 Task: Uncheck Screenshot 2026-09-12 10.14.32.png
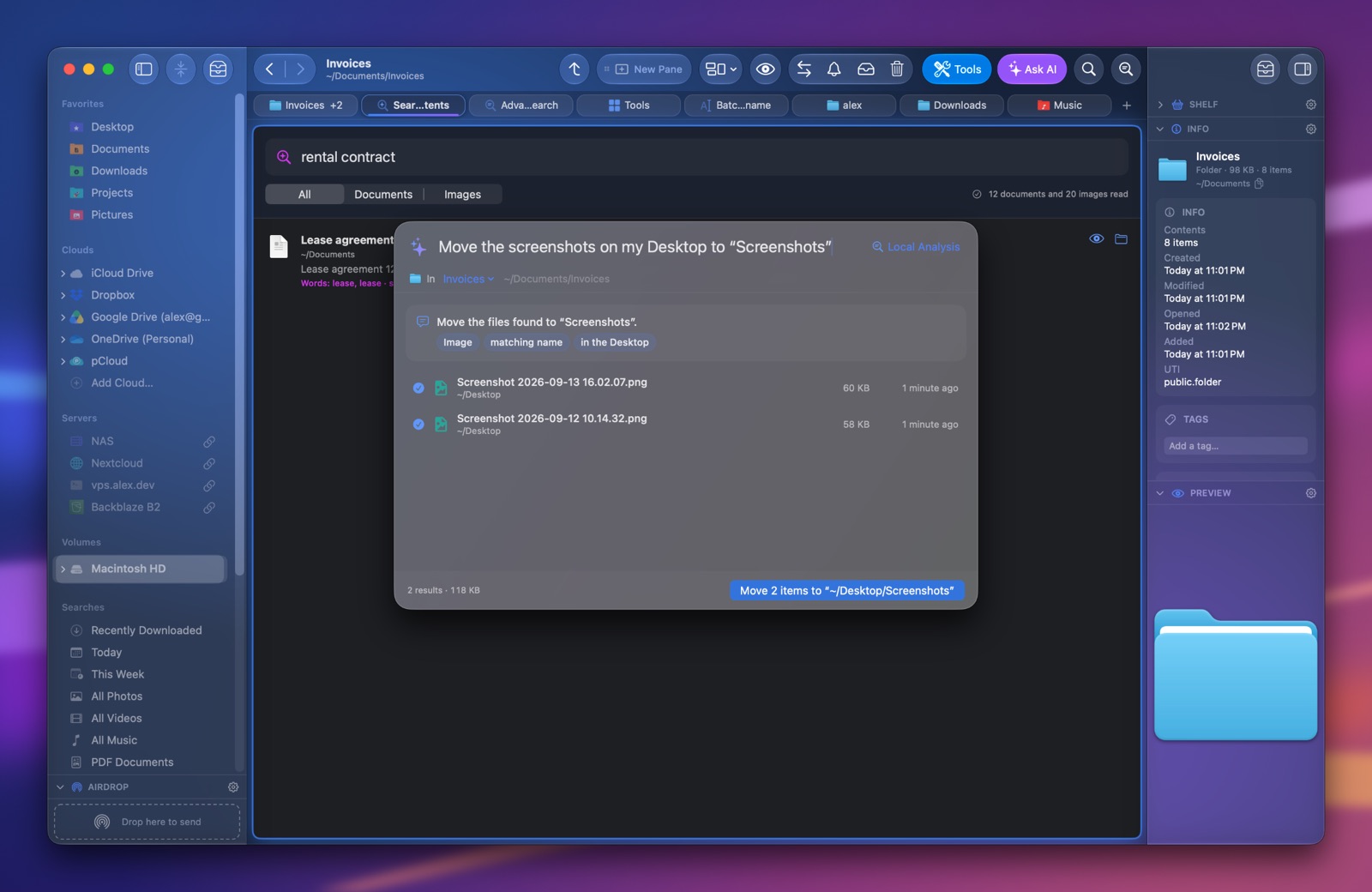click(x=418, y=424)
